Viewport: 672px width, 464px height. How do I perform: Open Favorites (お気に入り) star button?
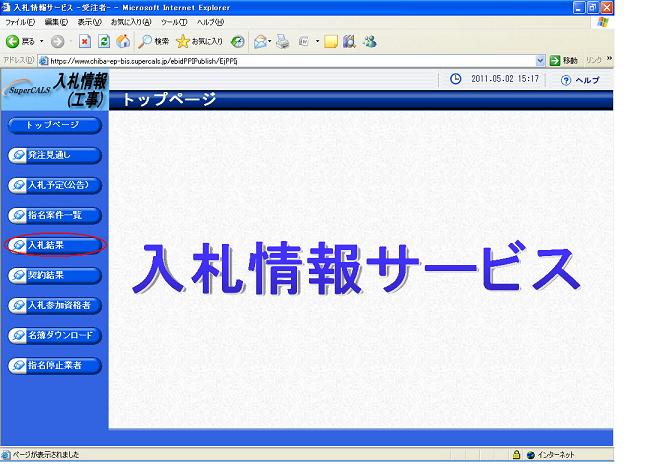[199, 41]
